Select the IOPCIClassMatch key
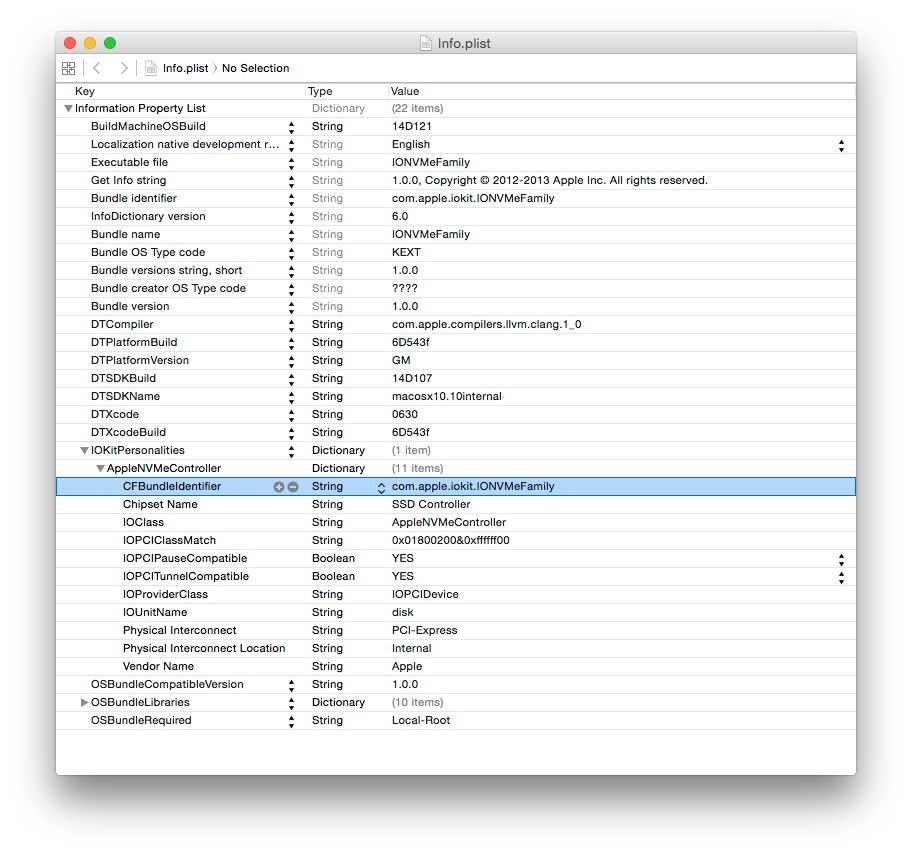912x855 pixels. pos(169,540)
